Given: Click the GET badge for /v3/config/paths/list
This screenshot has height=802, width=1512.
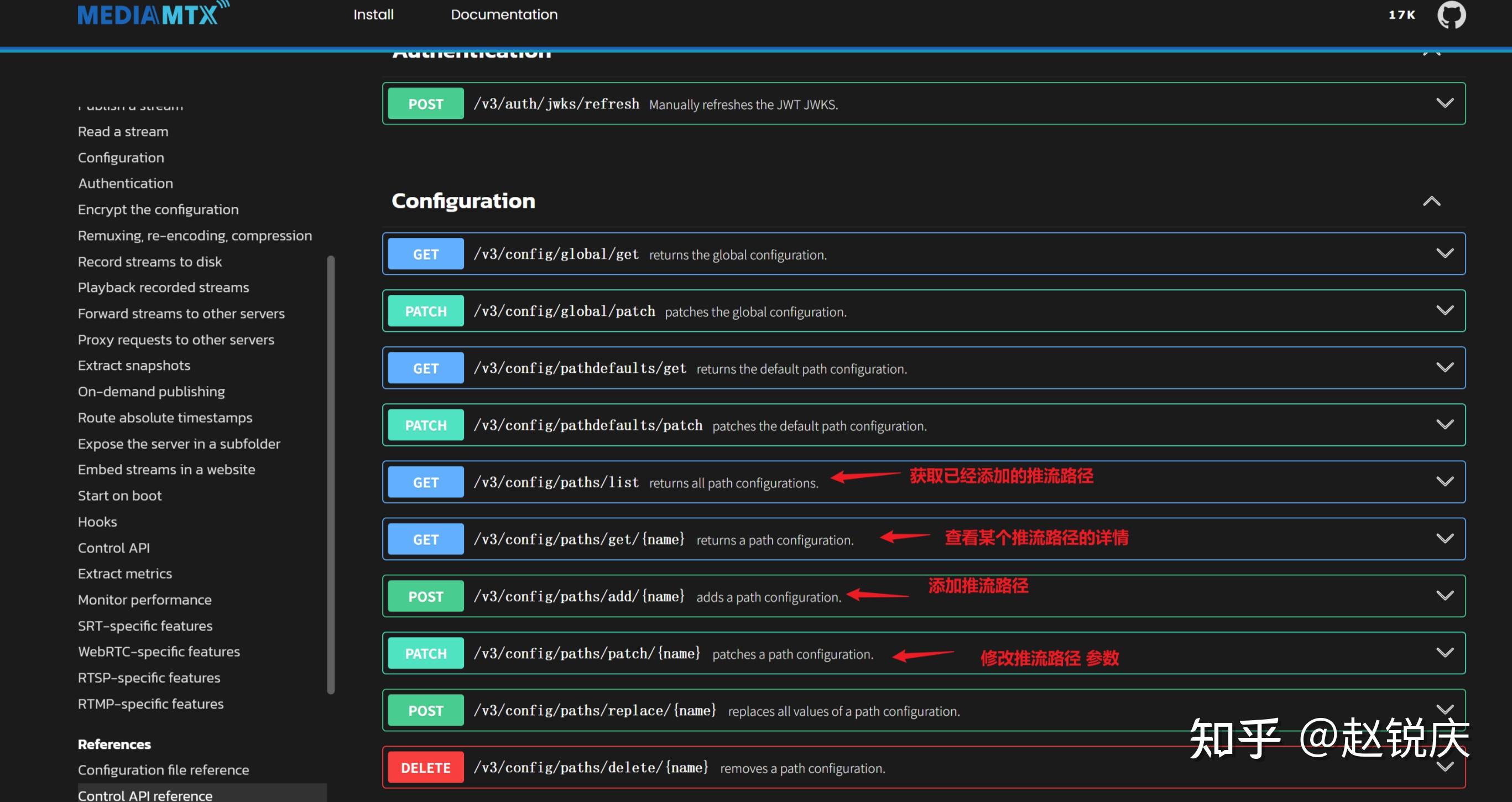Looking at the screenshot, I should tap(425, 482).
